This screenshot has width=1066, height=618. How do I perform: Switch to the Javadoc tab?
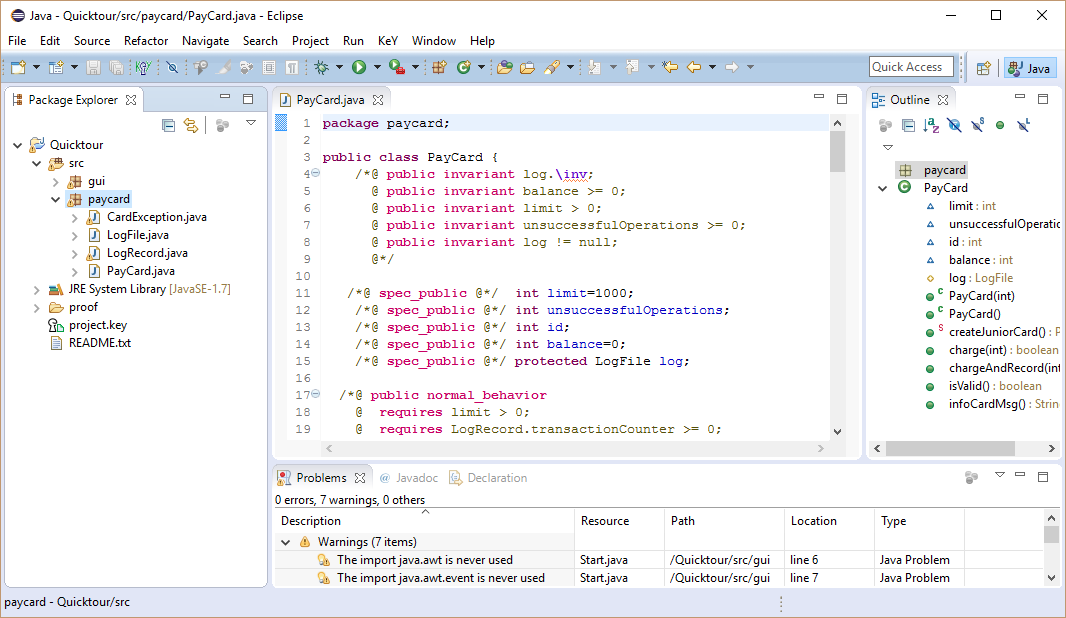pyautogui.click(x=409, y=478)
